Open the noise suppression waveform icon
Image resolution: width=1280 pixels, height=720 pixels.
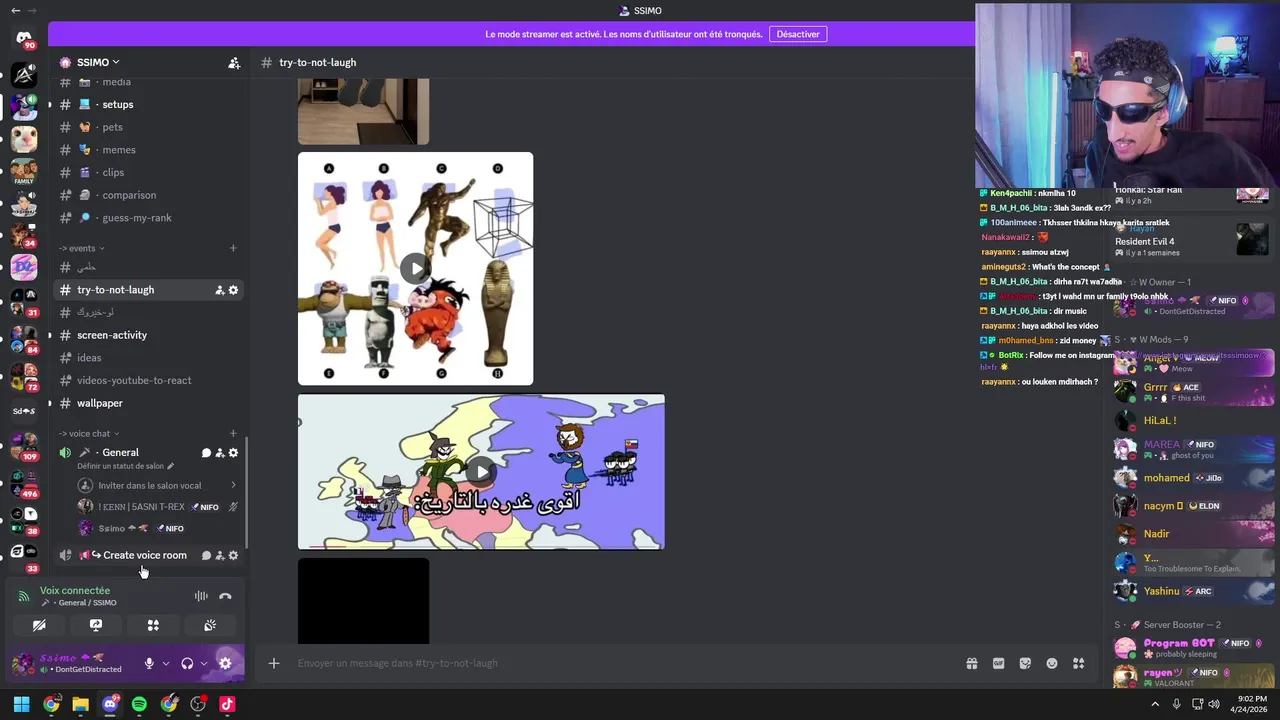201,596
